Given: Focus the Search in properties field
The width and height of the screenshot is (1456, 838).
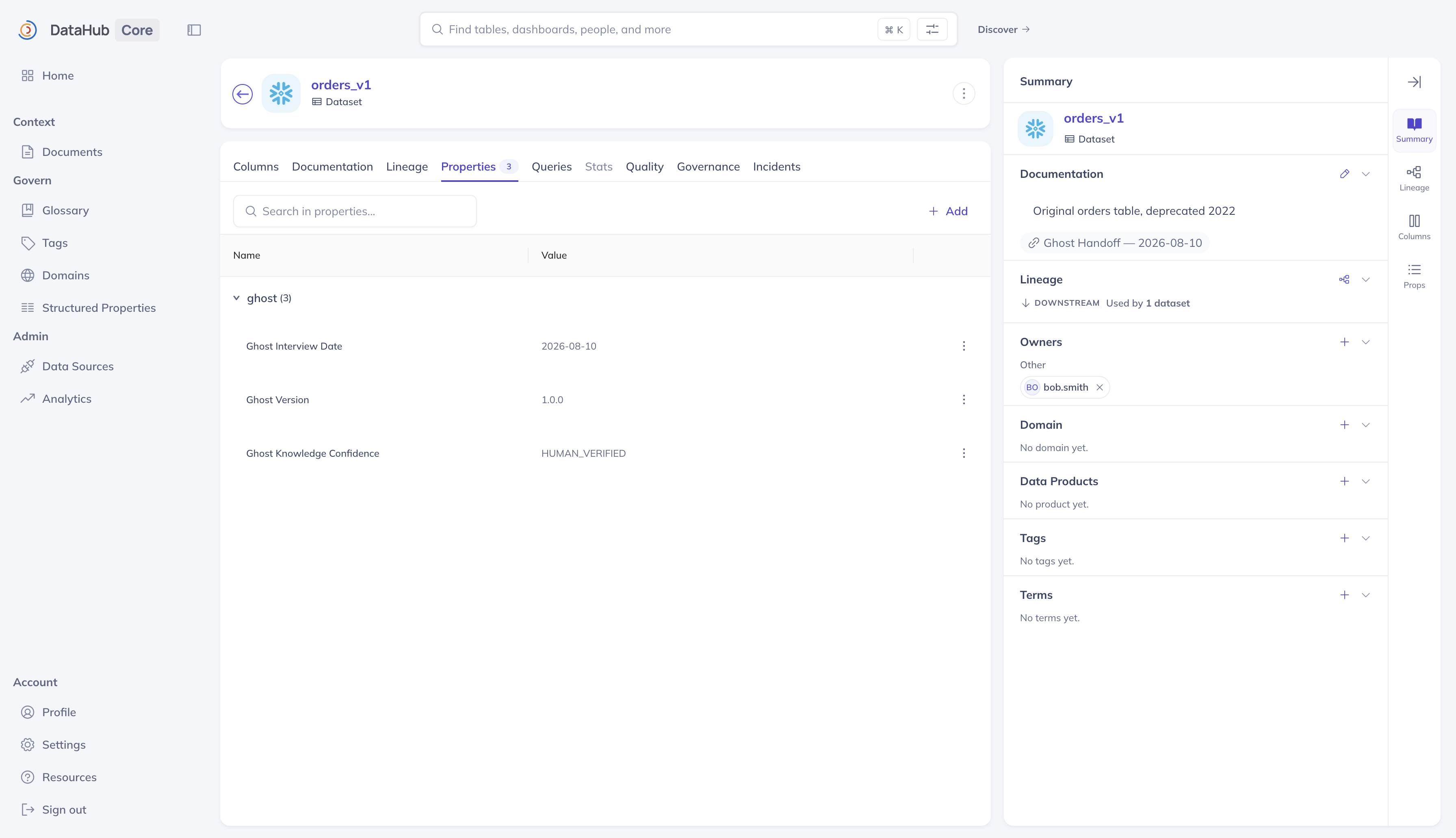Looking at the screenshot, I should pyautogui.click(x=355, y=211).
